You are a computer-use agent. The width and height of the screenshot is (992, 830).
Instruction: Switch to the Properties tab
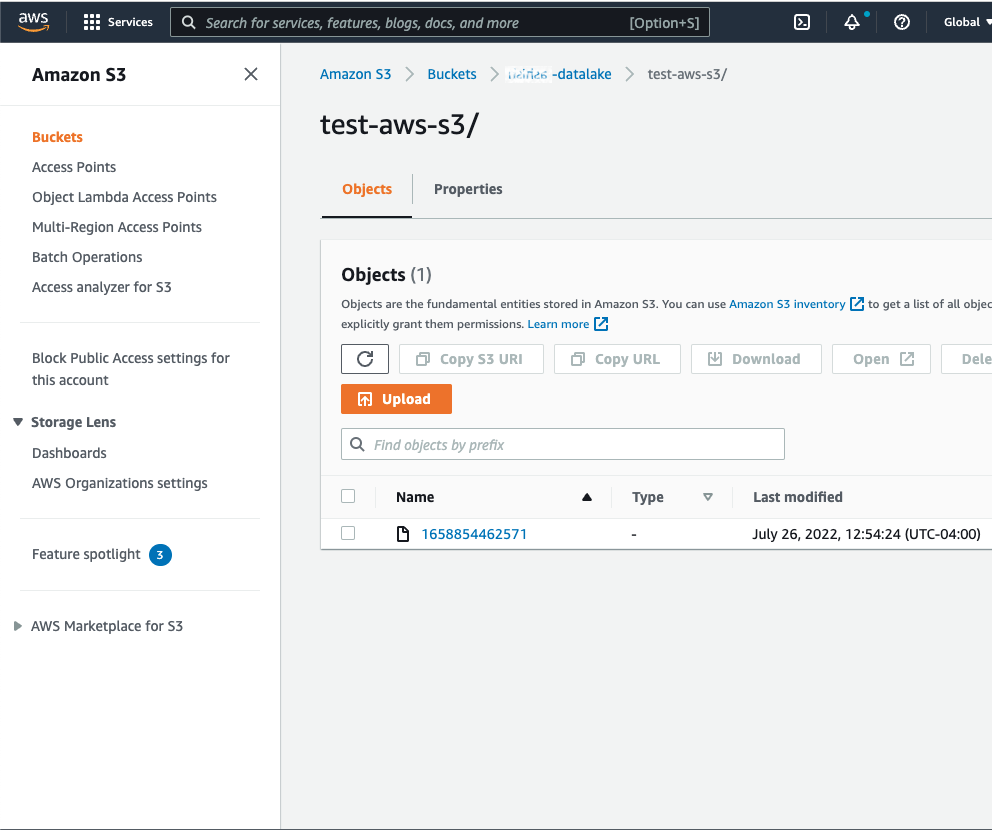[x=468, y=189]
